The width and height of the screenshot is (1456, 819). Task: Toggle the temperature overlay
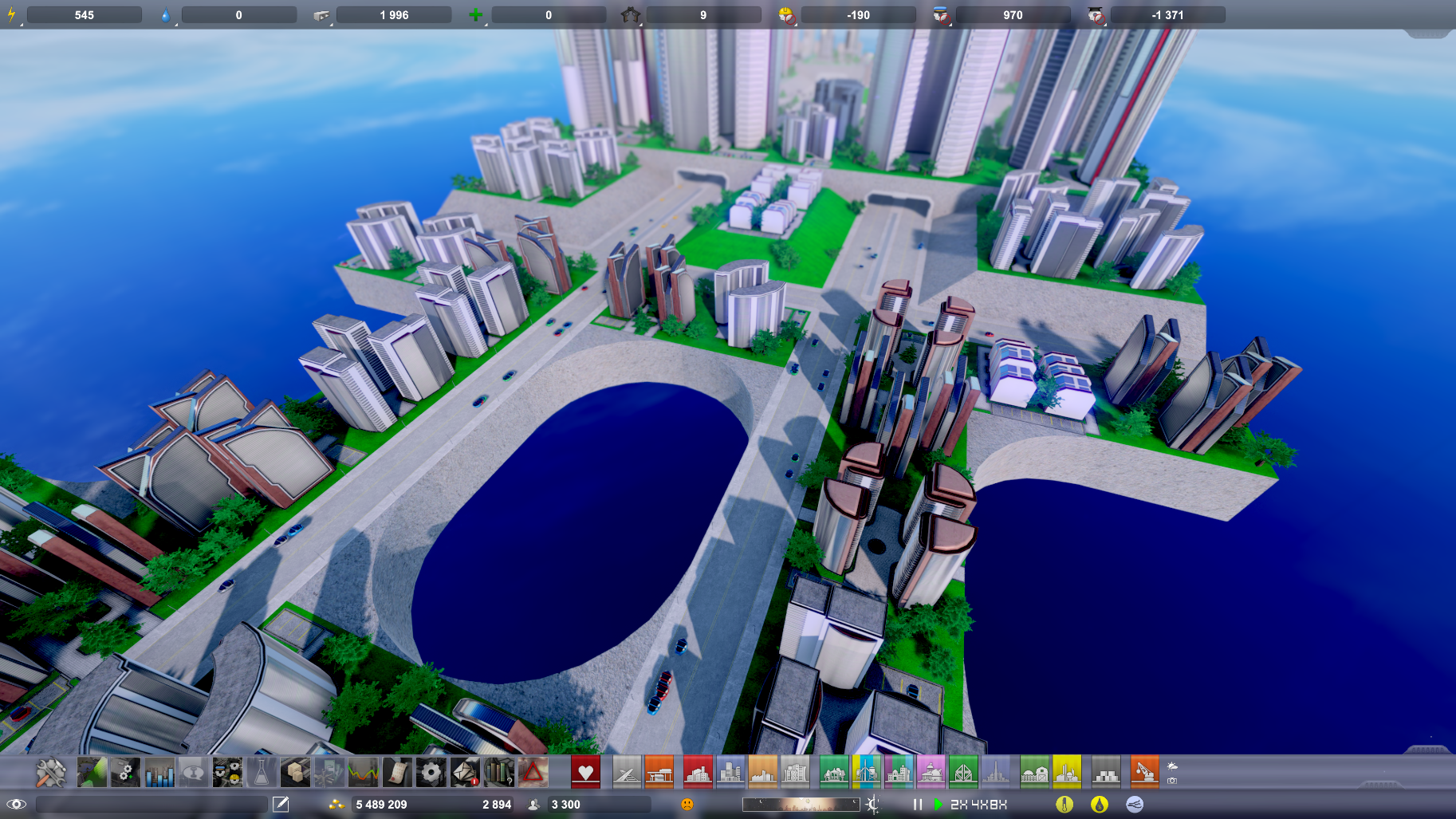1065,805
